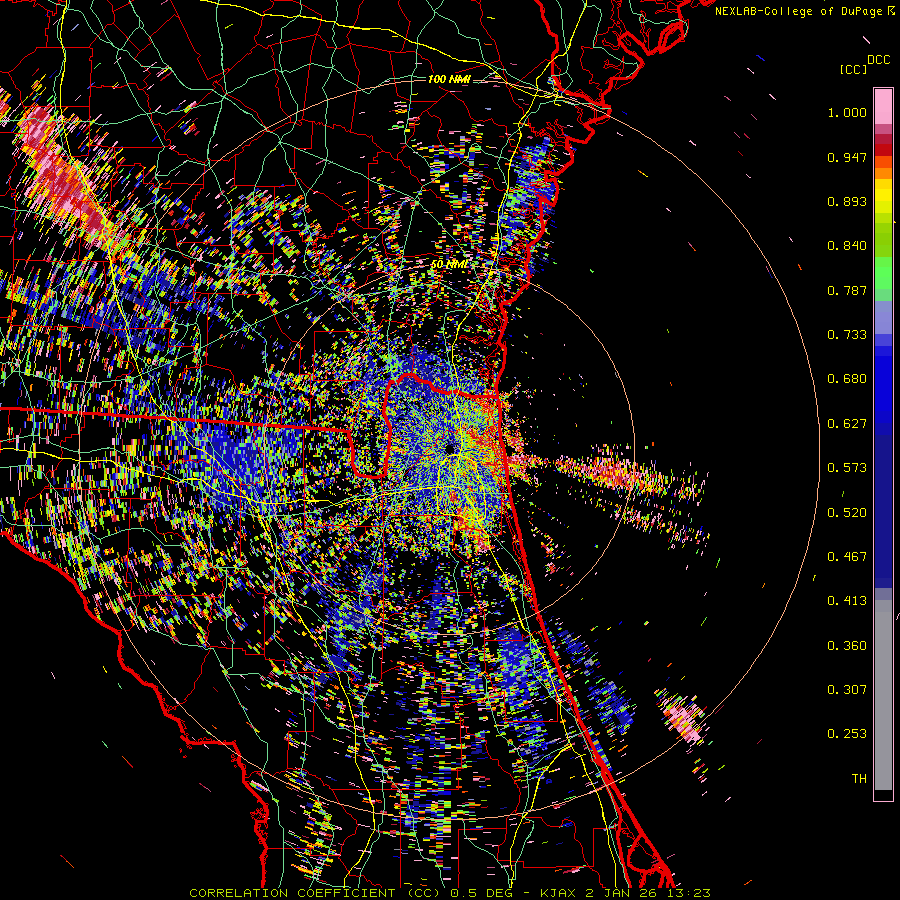Click the 0.253 legend value

click(847, 734)
